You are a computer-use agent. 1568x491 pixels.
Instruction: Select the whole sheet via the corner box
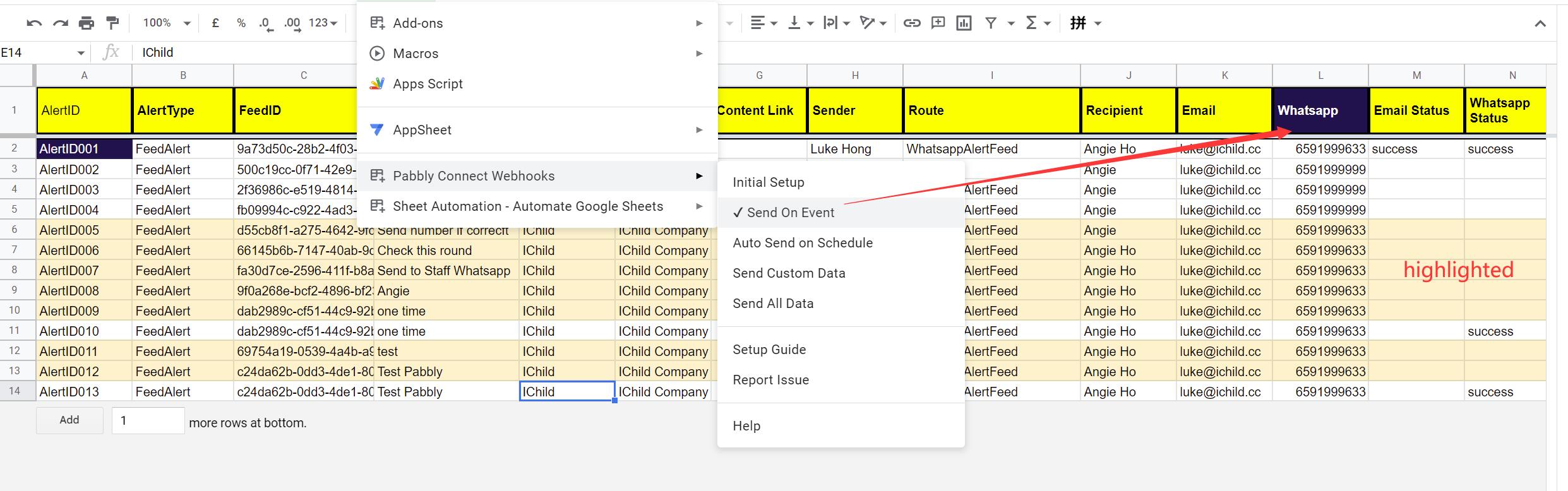(17, 75)
